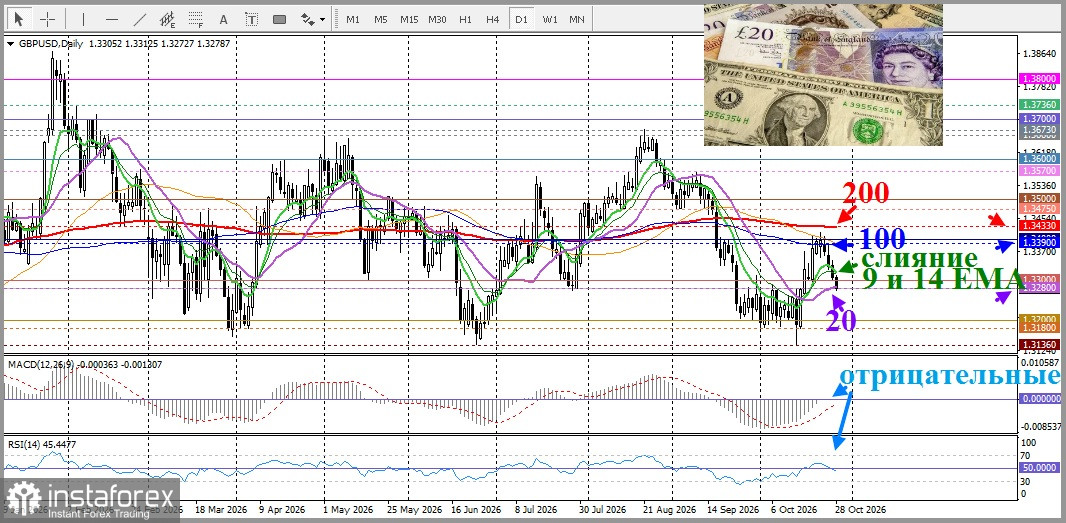1066x523 pixels.
Task: Click the 28 Oct 2026 date label
Action: 860,509
